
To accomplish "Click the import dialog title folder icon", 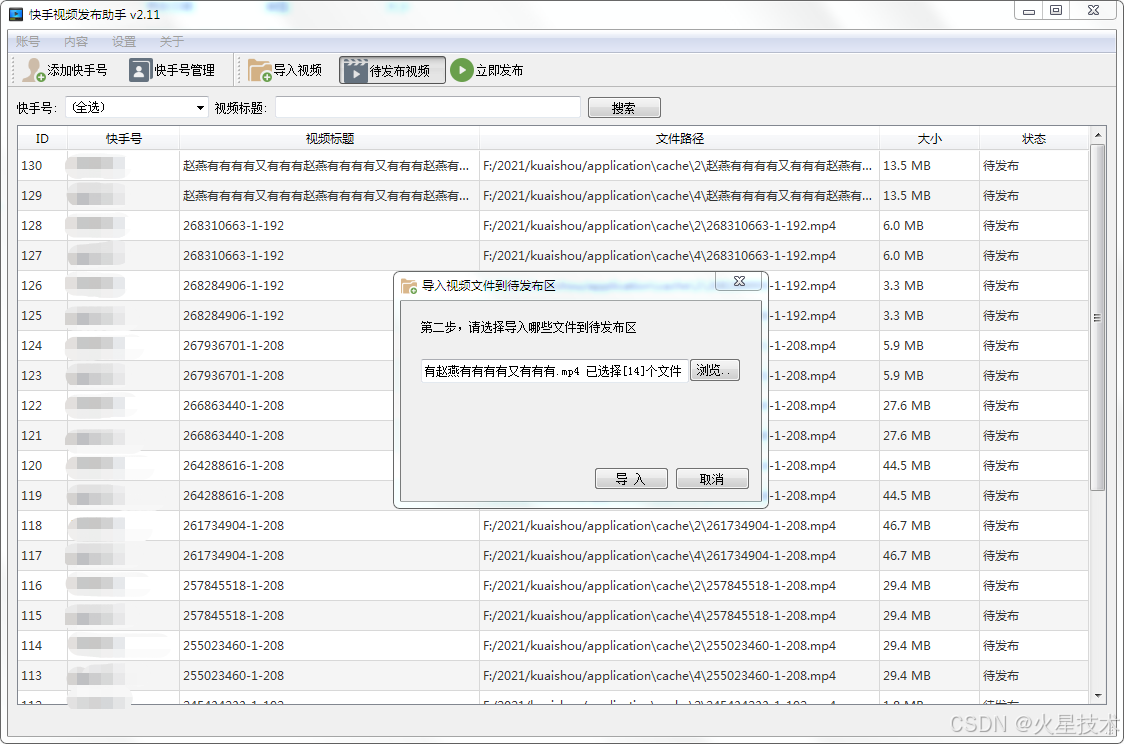I will pyautogui.click(x=409, y=286).
